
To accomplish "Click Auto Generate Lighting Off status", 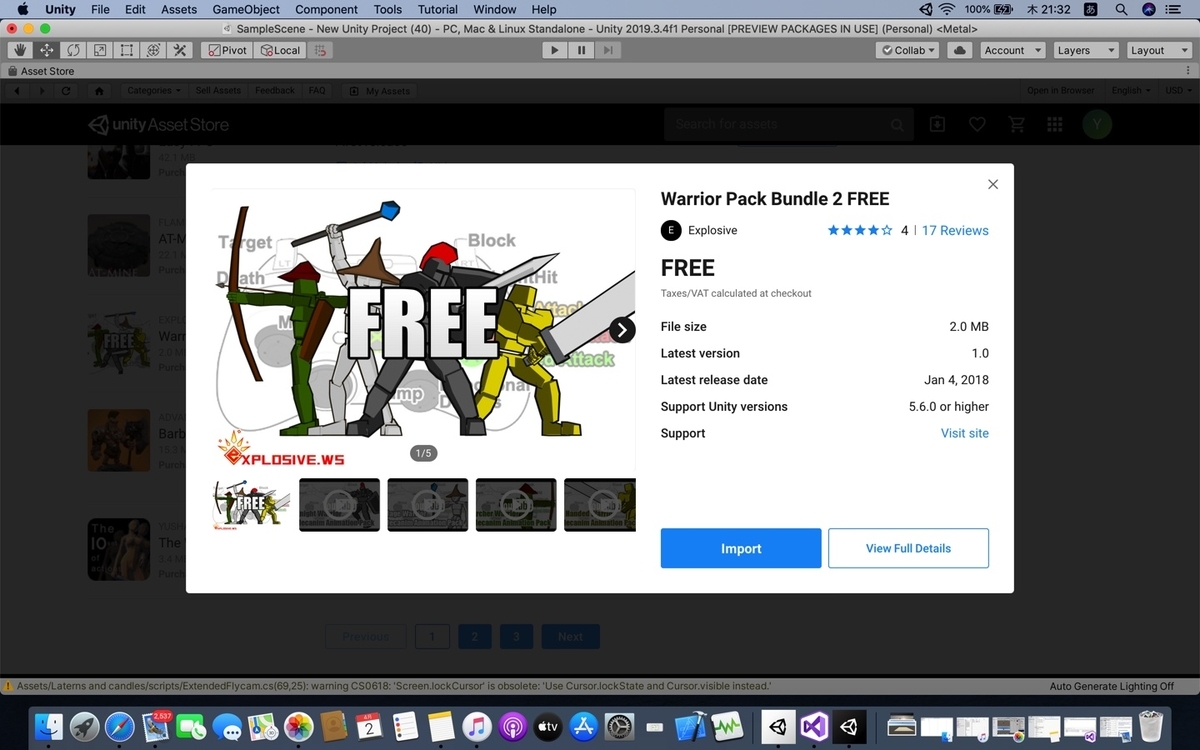I will [x=1112, y=686].
